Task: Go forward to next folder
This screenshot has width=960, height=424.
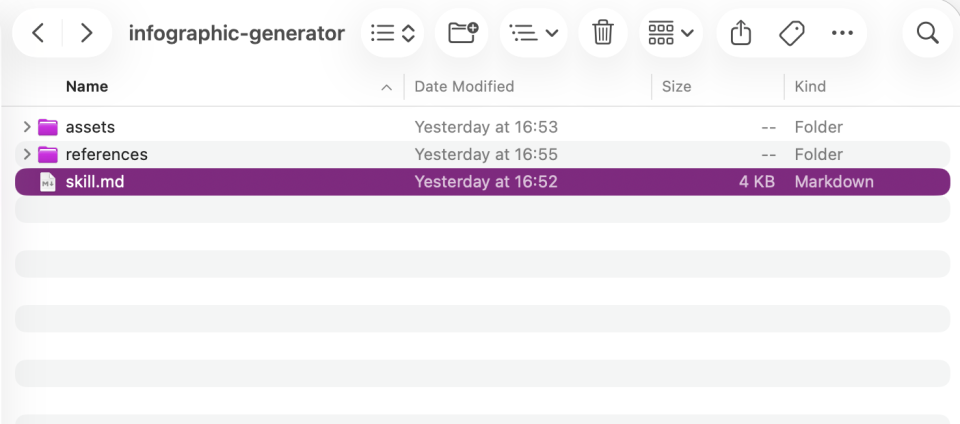Action: click(87, 33)
